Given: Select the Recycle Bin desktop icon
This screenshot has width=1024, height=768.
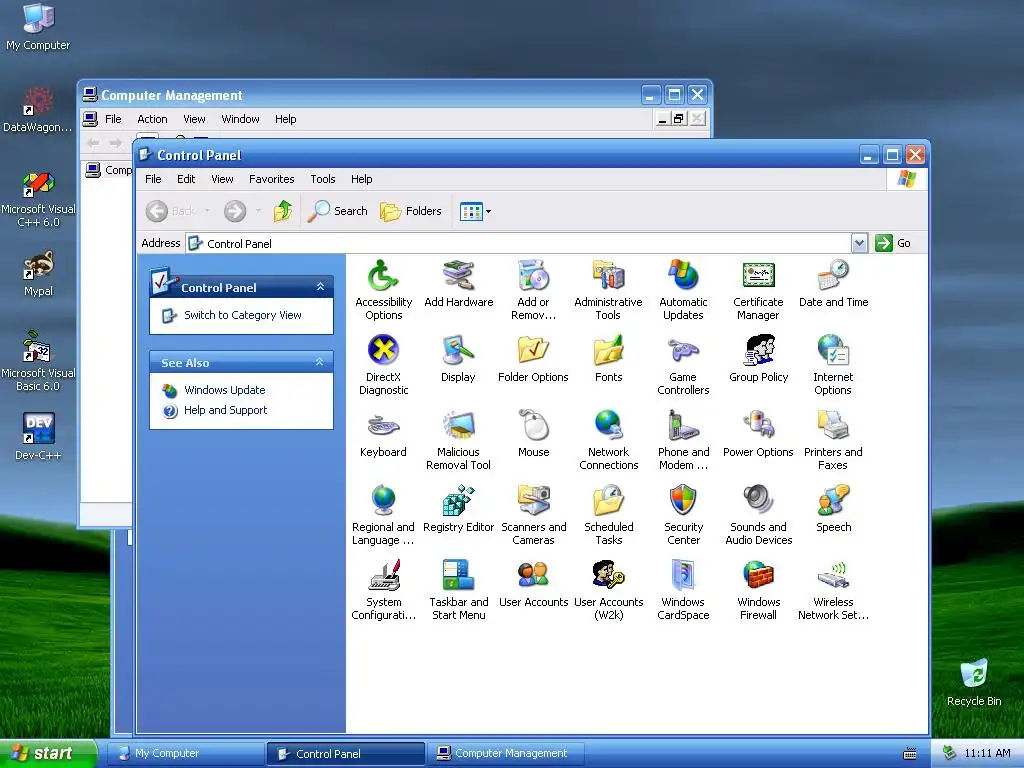Looking at the screenshot, I should (x=974, y=683).
